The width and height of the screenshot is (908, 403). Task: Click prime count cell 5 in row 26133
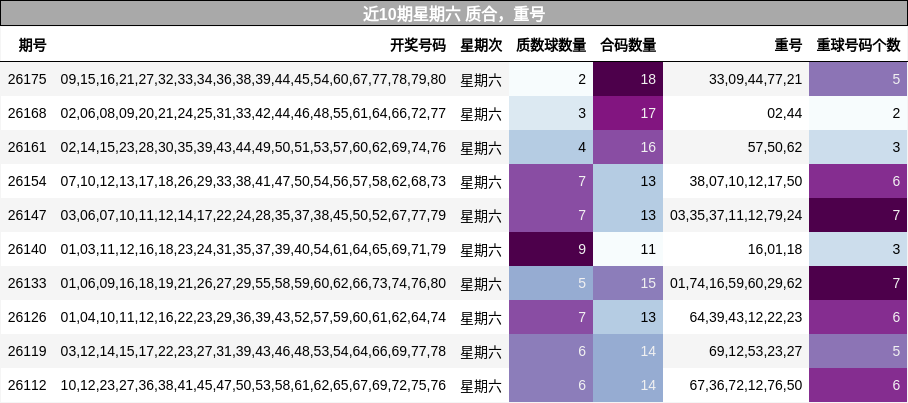click(x=551, y=283)
